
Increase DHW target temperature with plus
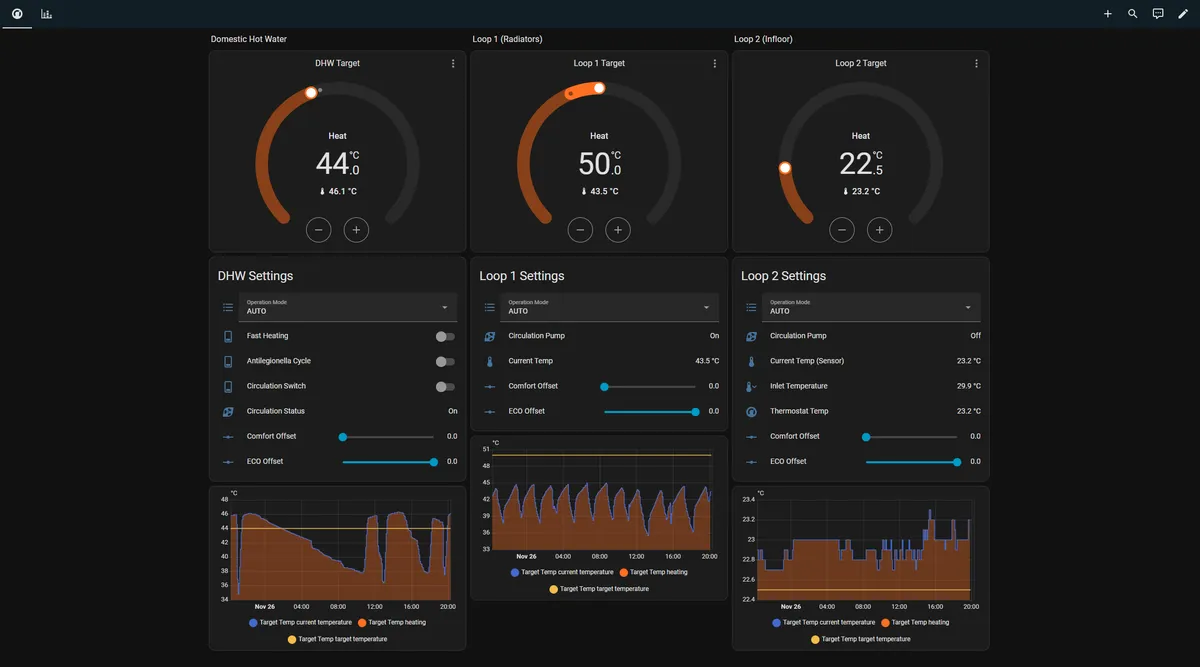(x=356, y=230)
